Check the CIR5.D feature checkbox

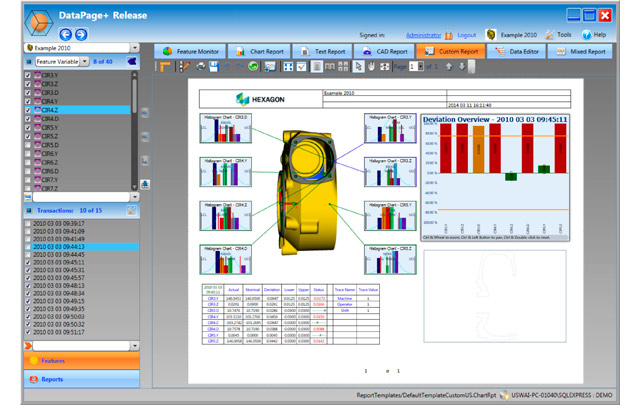coord(28,145)
